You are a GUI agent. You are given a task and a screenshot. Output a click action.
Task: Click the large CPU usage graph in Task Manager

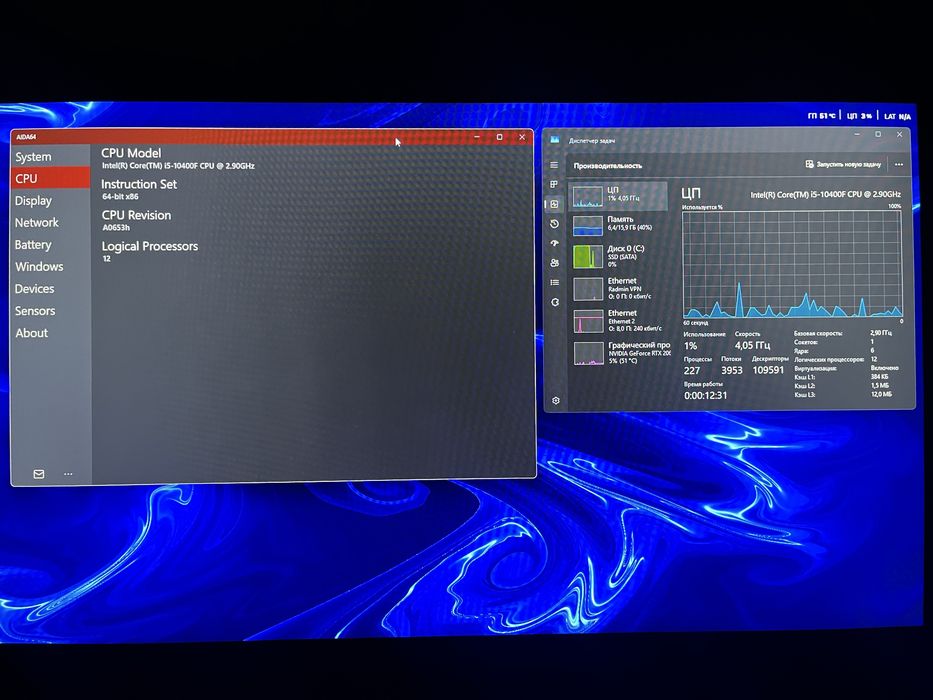pos(792,264)
